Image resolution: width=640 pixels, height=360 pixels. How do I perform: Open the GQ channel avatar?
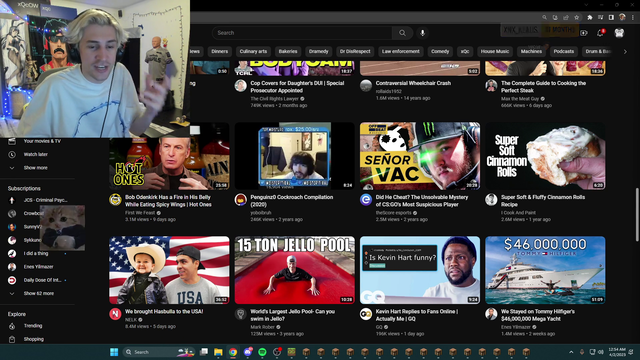click(366, 314)
